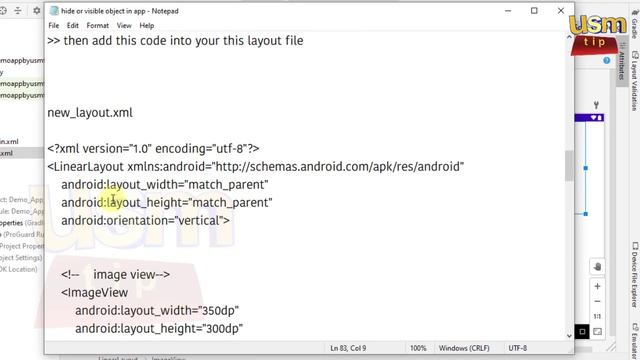Click the collapse-all icon in Android Studio project panel
Image resolution: width=640 pixels, height=360 pixels.
(18, 11)
